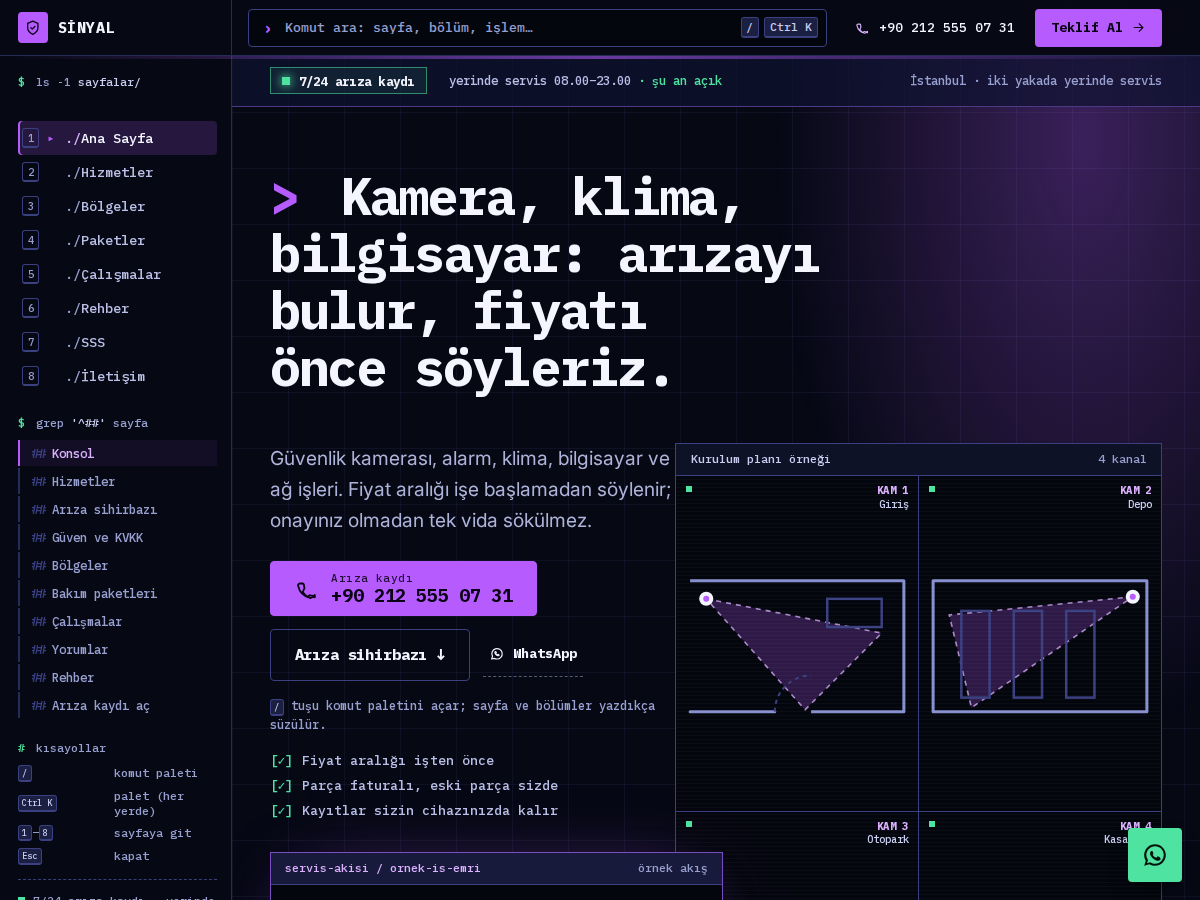Click the KAM 1 Giriş camera view
Screen dimensions: 1200x900
pyautogui.click(x=797, y=643)
